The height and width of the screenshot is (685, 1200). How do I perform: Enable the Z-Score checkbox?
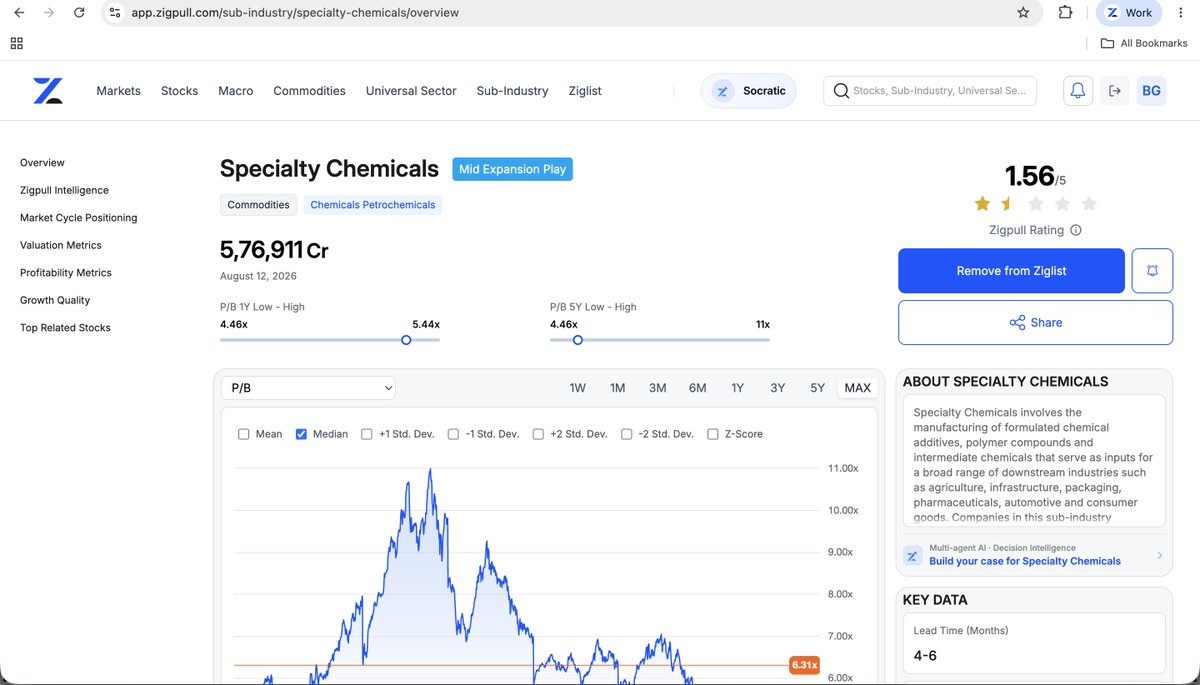pos(713,434)
